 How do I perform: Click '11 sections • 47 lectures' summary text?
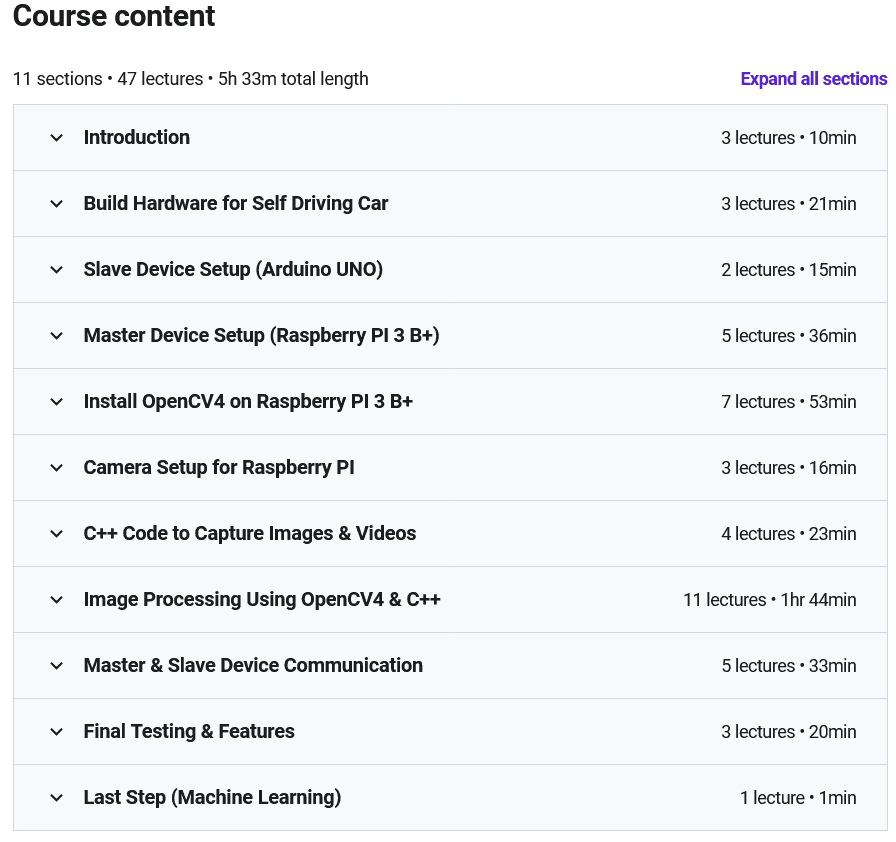(107, 79)
